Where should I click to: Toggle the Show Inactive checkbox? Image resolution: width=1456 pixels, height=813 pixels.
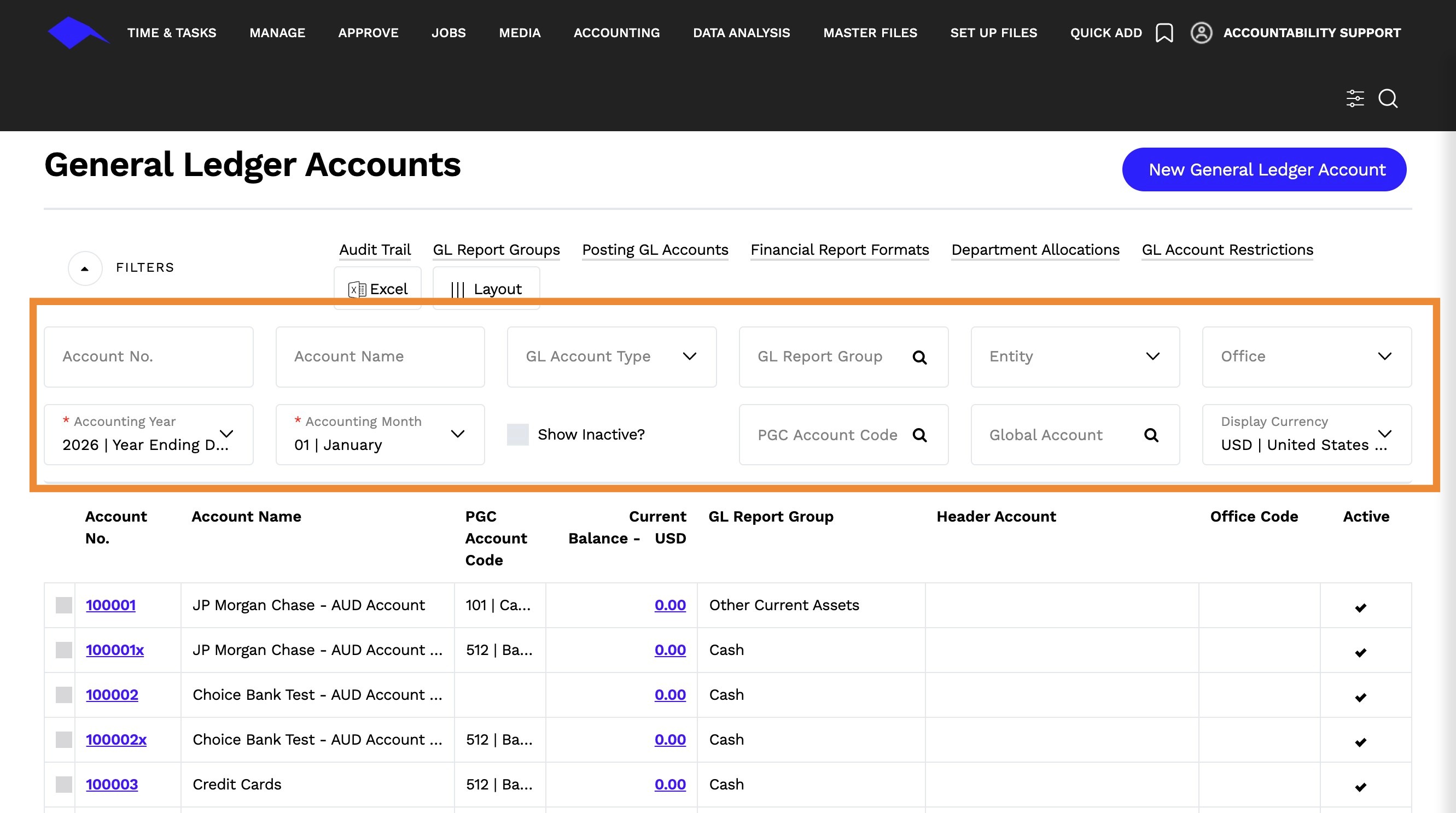[x=518, y=435]
